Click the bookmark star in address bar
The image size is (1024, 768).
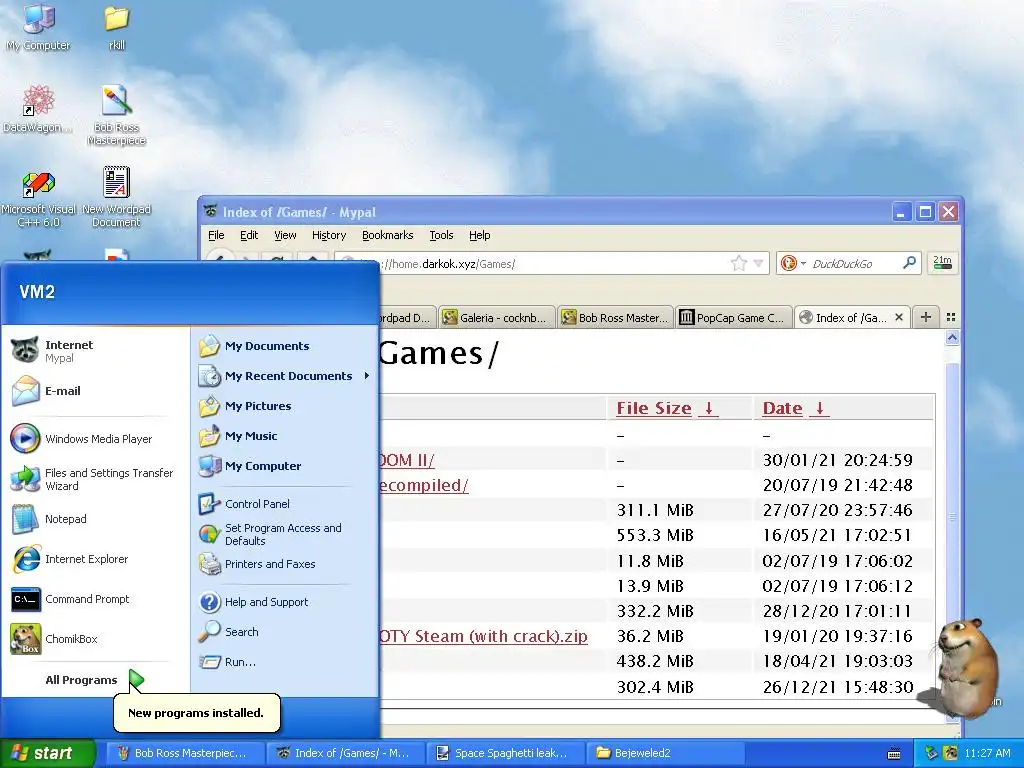(x=739, y=263)
